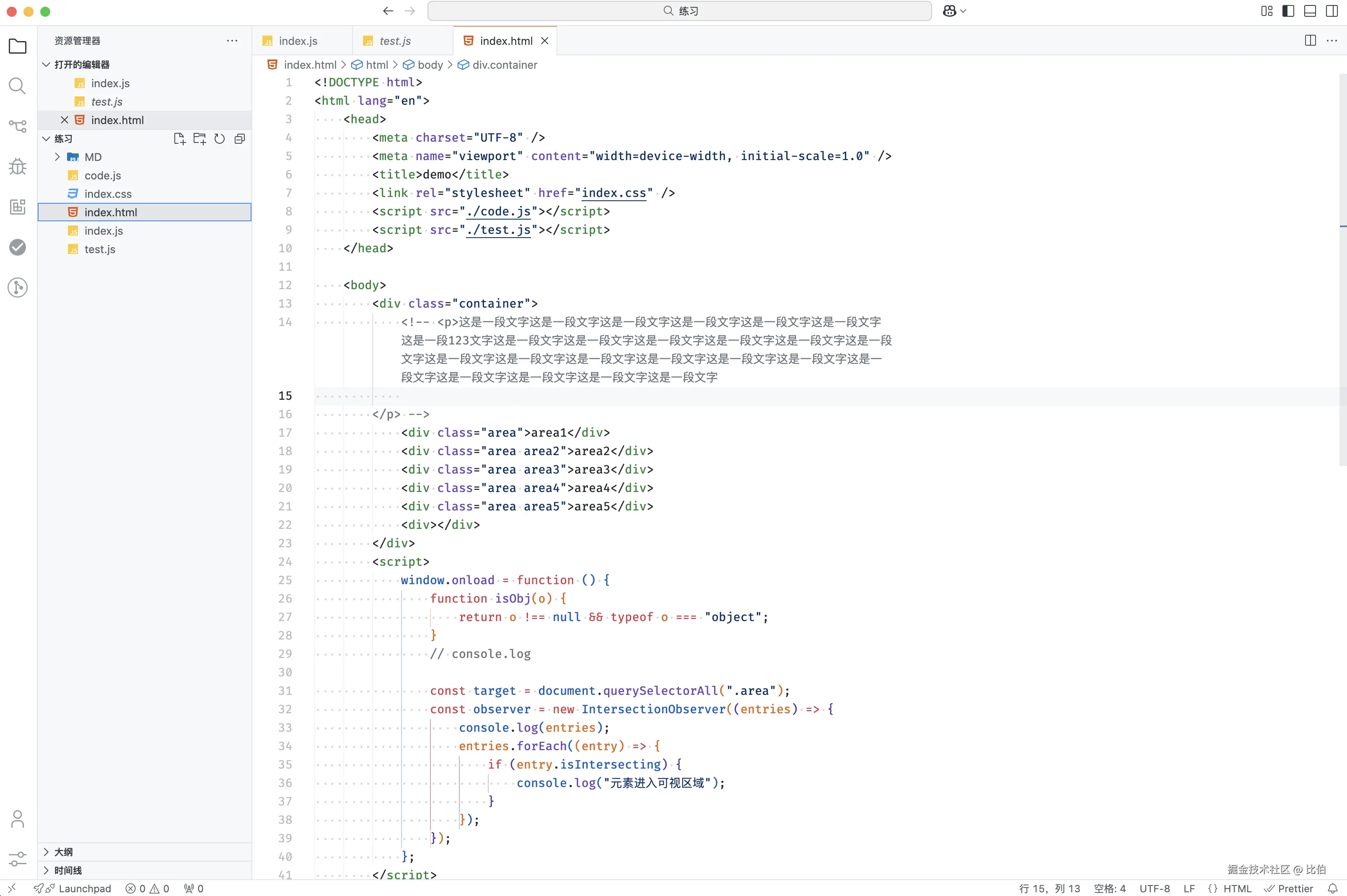Image resolution: width=1347 pixels, height=896 pixels.
Task: Toggle the primary side bar
Action: pyautogui.click(x=1288, y=11)
